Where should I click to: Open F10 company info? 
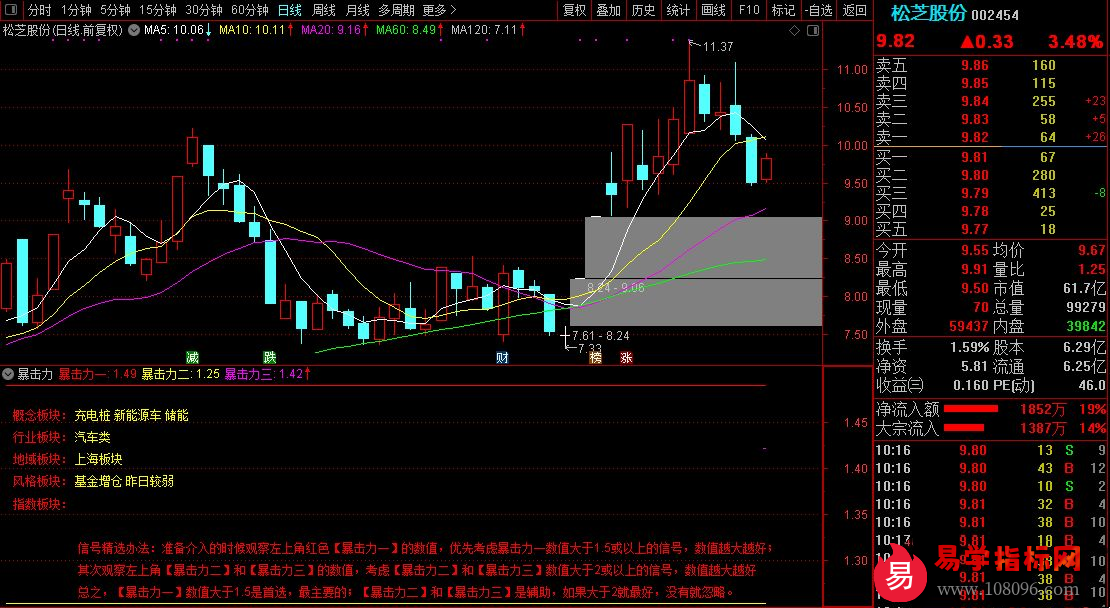coord(749,10)
